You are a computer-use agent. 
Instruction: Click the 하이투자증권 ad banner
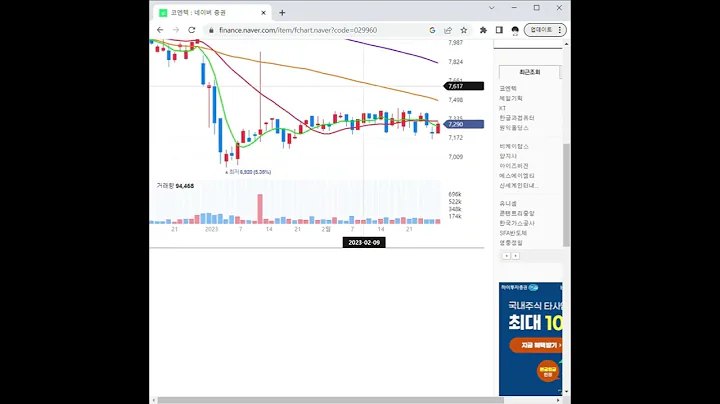pos(530,338)
